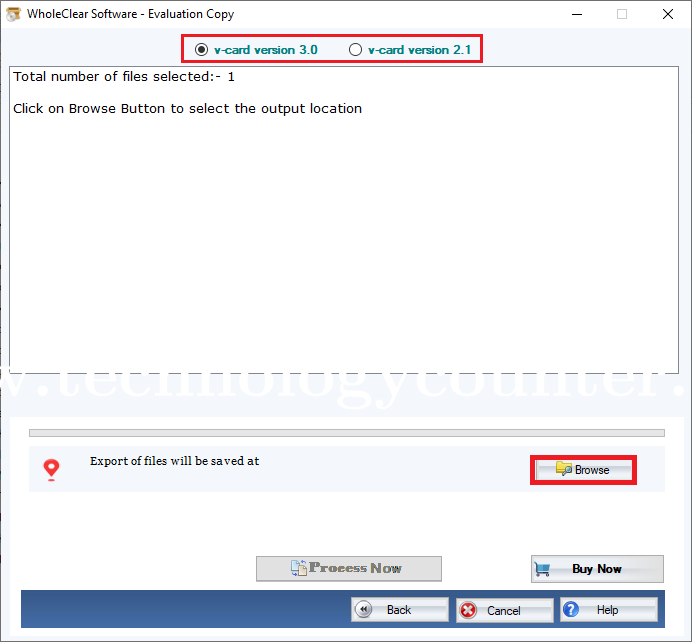Click the WholeClear app icon in title bar
692x642 pixels.
pos(13,14)
